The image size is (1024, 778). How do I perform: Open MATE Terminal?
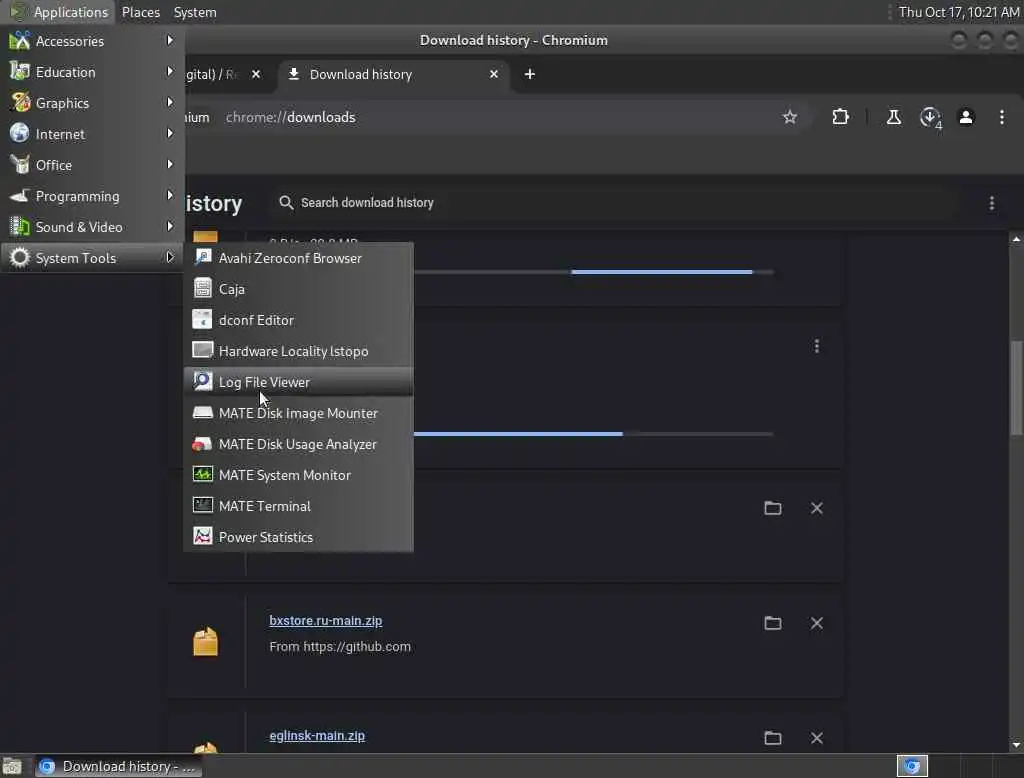(298, 506)
